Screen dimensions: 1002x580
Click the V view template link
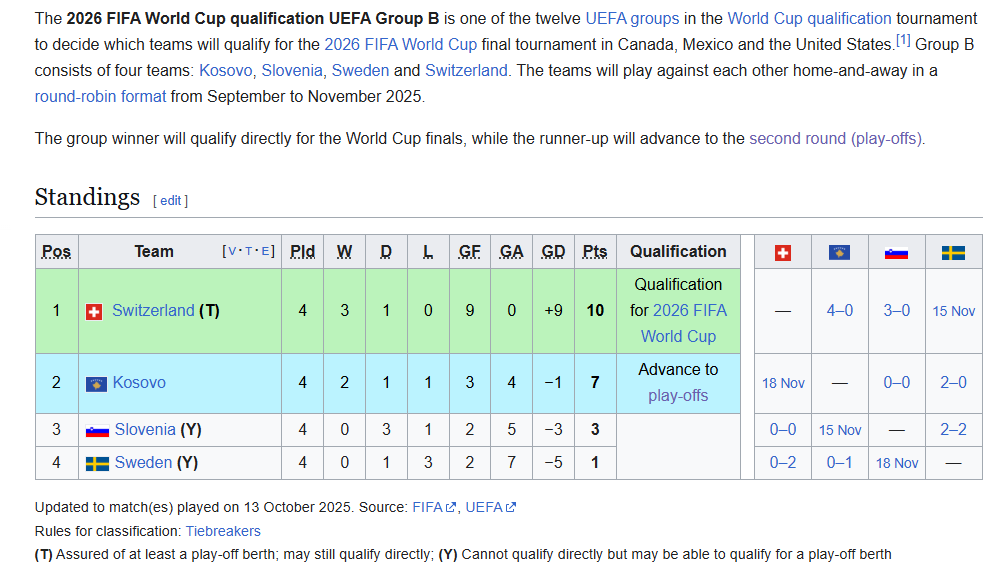[231, 252]
